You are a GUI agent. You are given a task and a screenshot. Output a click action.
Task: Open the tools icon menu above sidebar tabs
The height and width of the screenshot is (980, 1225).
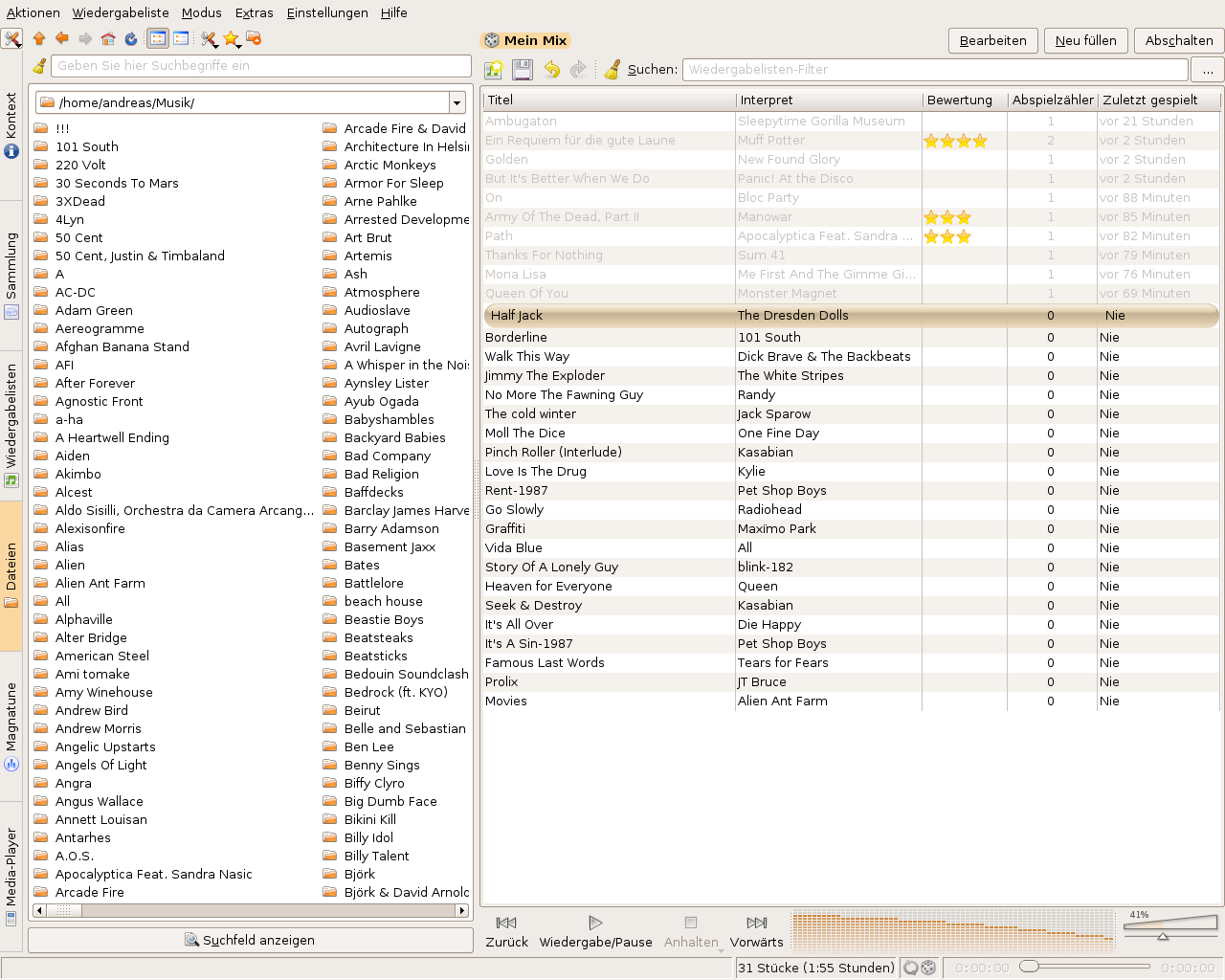11,39
